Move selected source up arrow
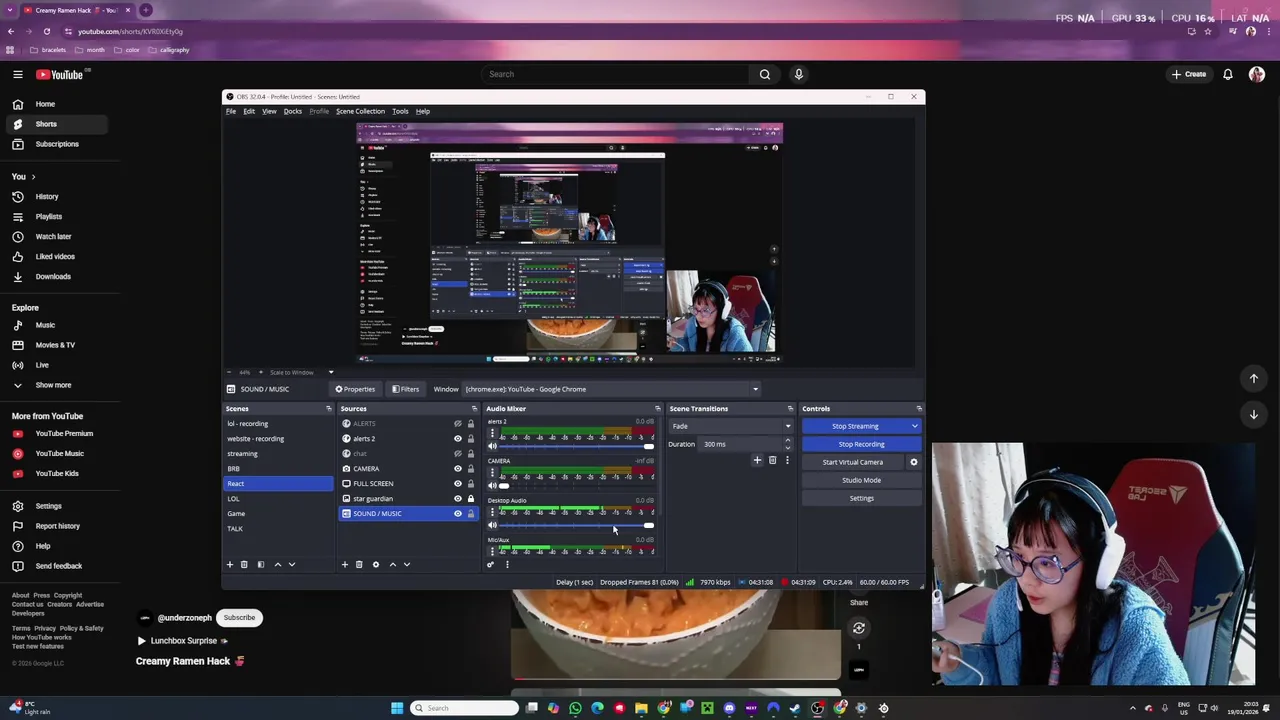Image resolution: width=1280 pixels, height=720 pixels. 392,564
